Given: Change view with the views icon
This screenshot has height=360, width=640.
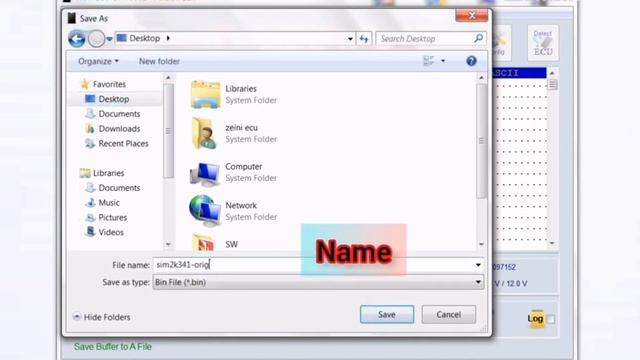Looking at the screenshot, I should 429,61.
